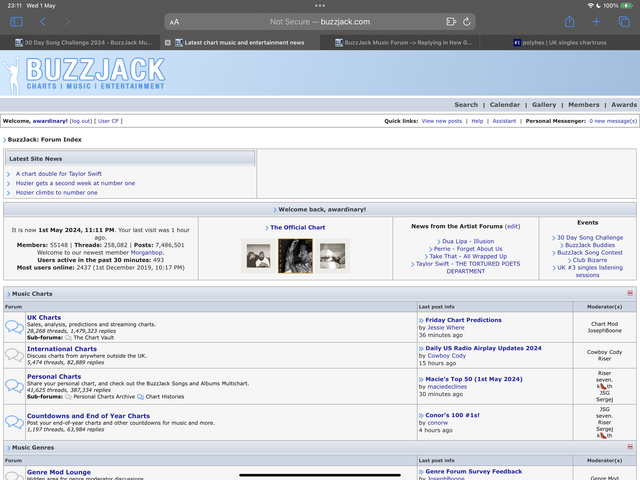Open 30 Day Song Challenge event
Viewport: 640px width, 480px height.
[590, 238]
